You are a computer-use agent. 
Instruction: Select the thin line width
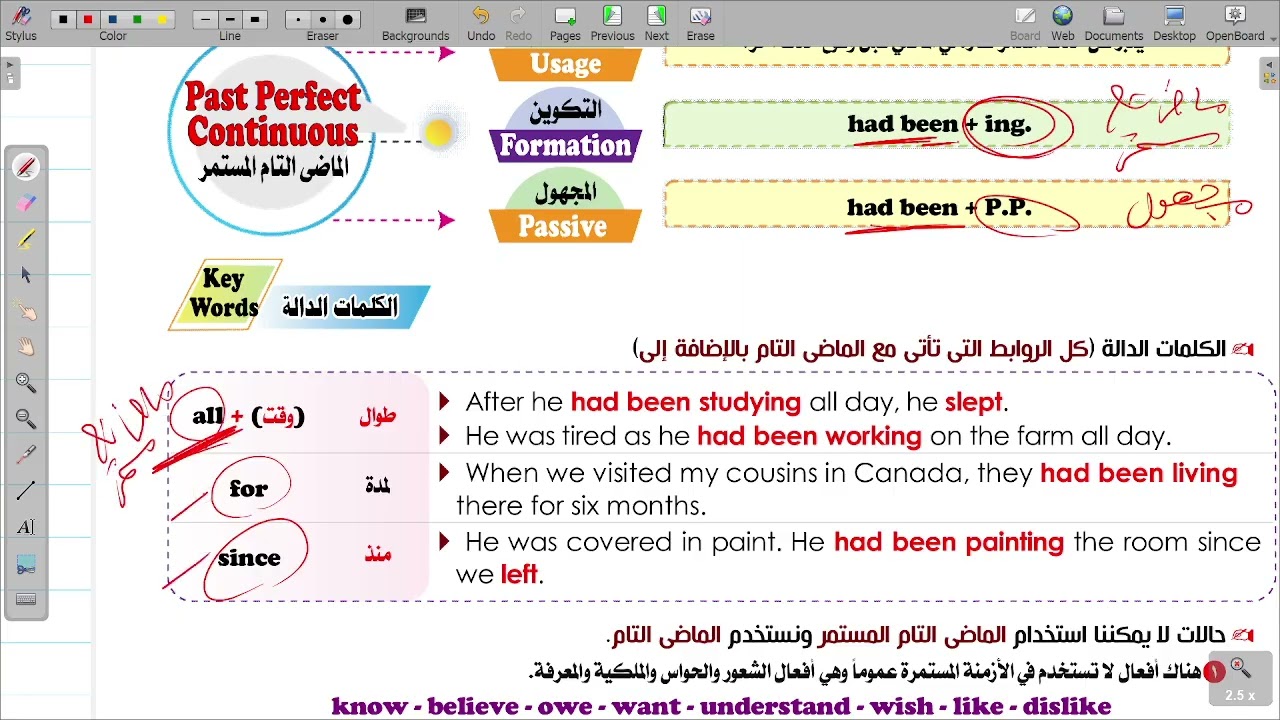click(x=206, y=19)
